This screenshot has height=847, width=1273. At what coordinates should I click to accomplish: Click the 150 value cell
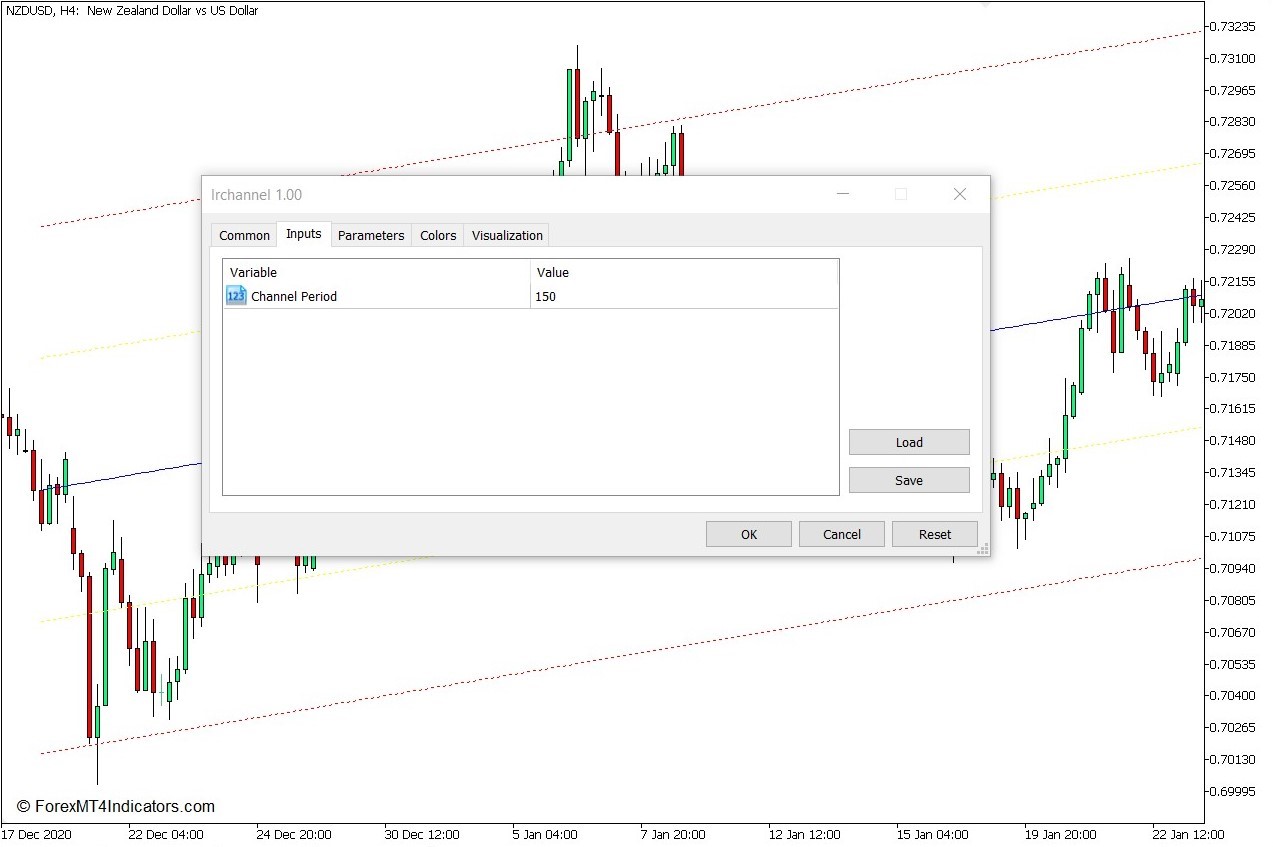[684, 296]
